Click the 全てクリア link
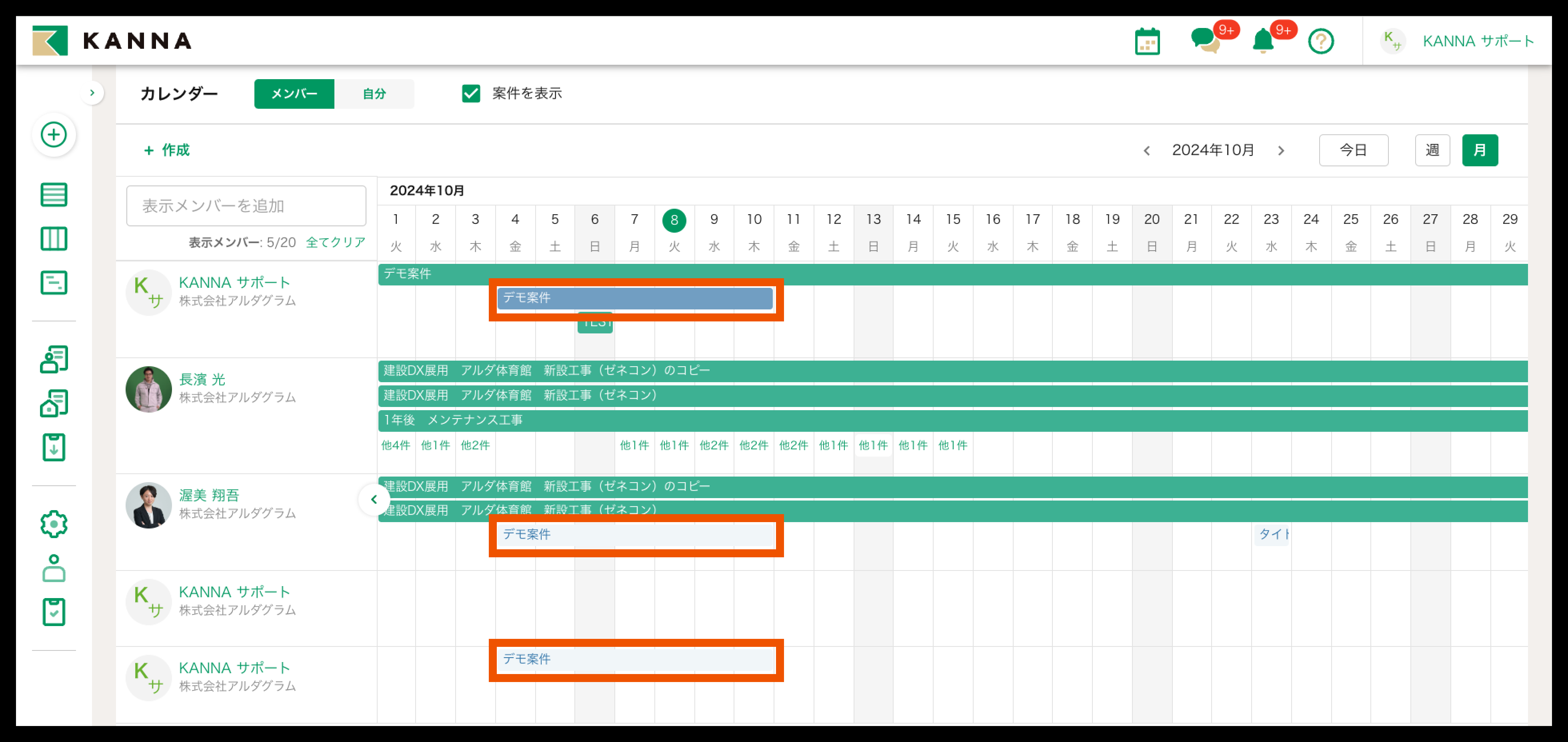The image size is (1568, 742). (335, 242)
